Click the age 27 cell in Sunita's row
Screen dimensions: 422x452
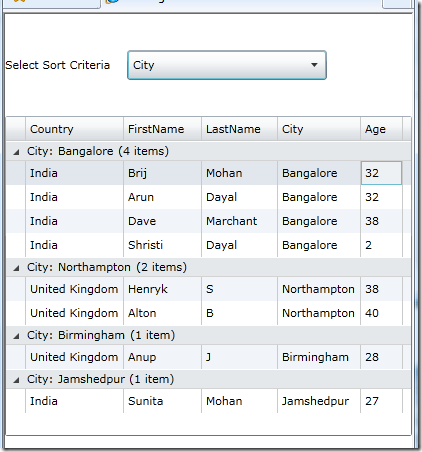point(381,401)
